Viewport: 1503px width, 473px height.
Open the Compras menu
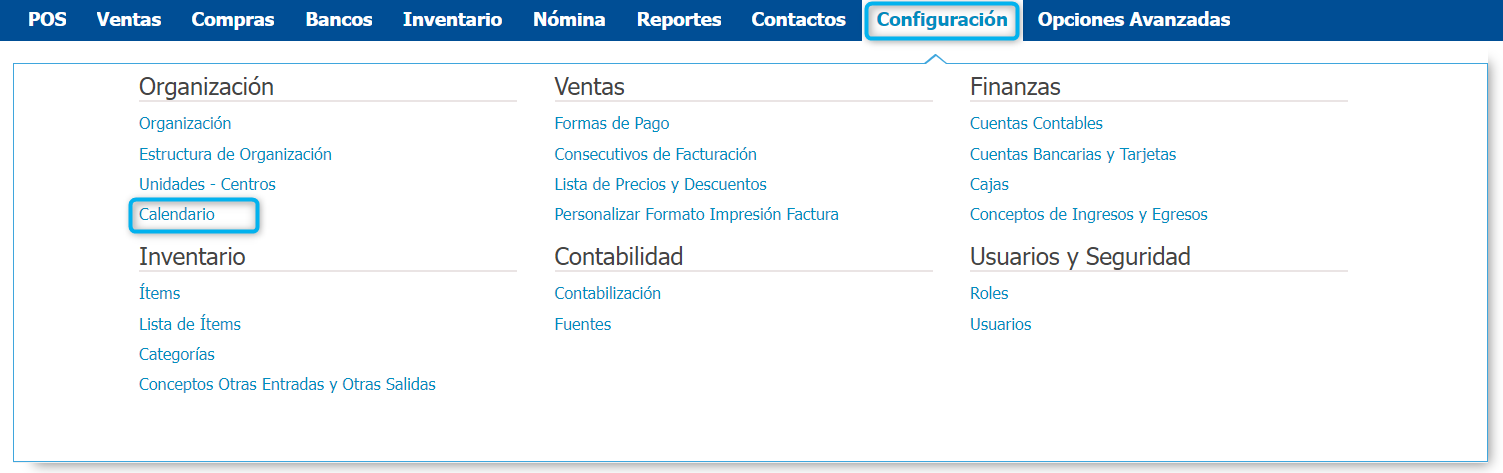pyautogui.click(x=233, y=20)
